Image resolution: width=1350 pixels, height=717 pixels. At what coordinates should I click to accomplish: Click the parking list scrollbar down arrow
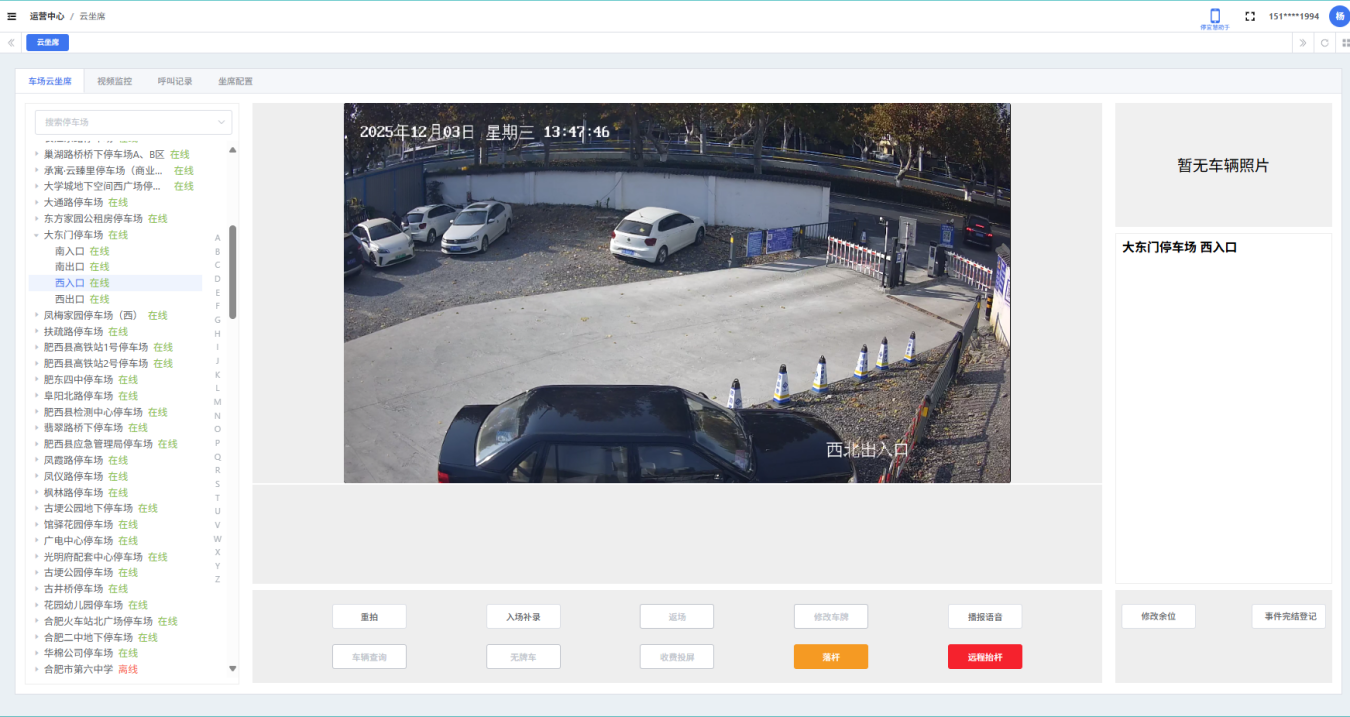233,668
